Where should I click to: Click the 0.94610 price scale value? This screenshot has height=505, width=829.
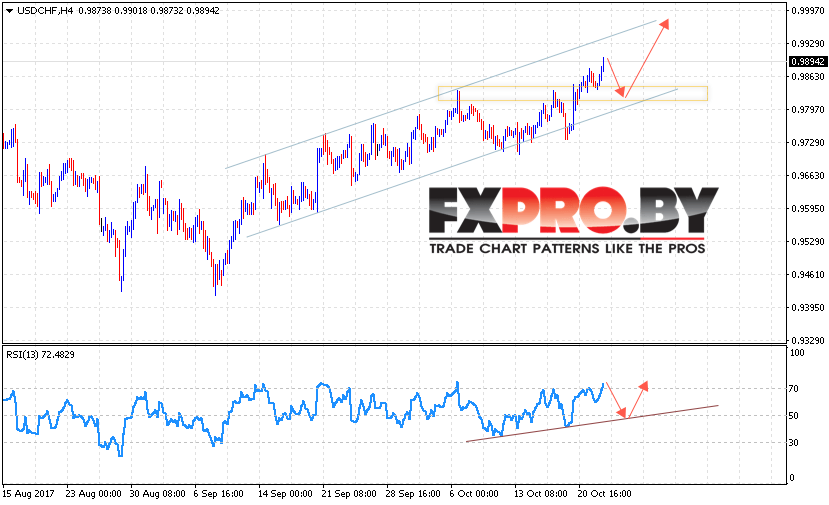(808, 274)
